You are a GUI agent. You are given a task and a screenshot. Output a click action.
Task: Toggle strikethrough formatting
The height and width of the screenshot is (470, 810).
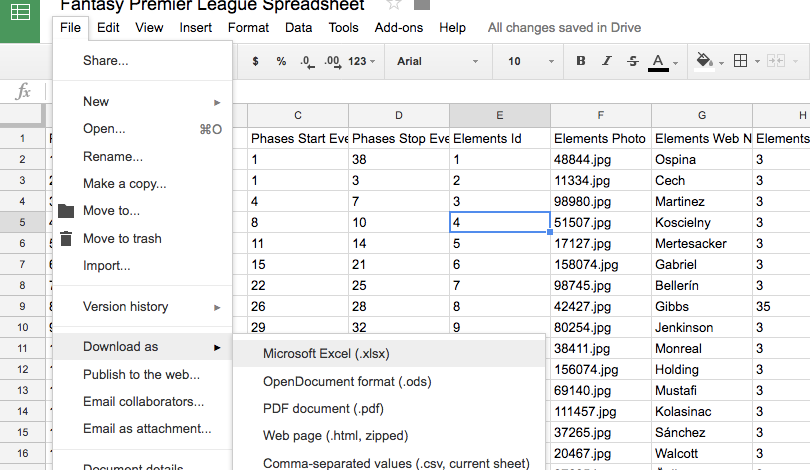(632, 61)
